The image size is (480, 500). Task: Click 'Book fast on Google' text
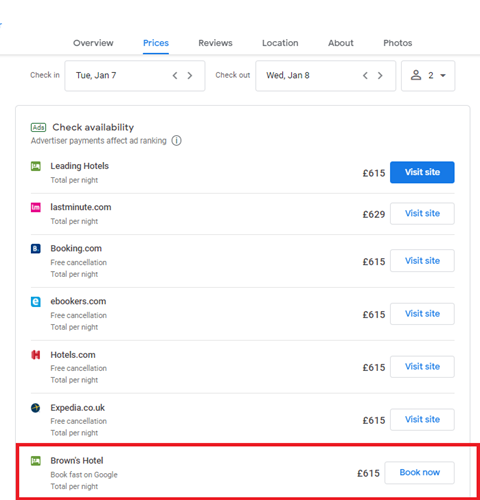tap(84, 475)
